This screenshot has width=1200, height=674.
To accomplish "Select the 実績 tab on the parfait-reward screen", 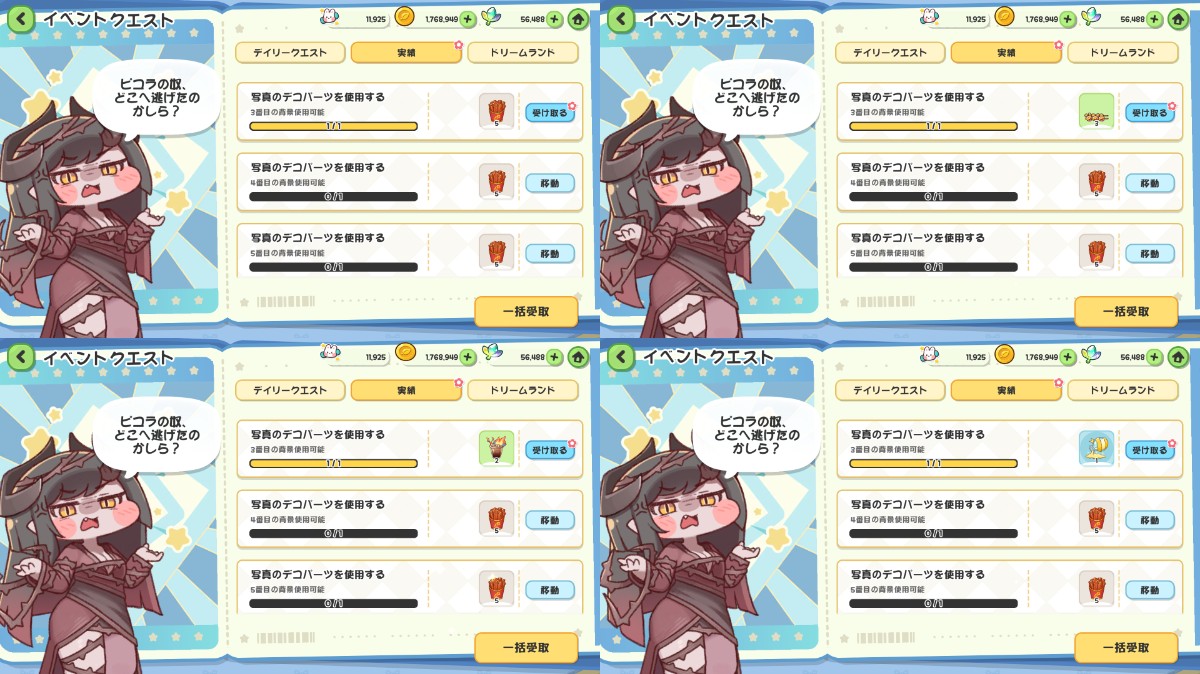I will pyautogui.click(x=406, y=390).
